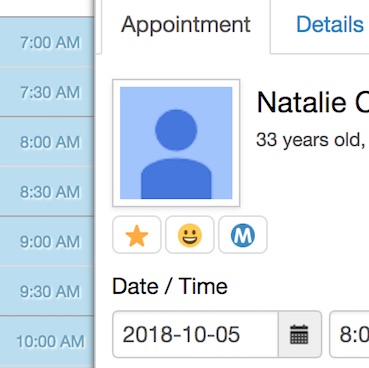Select the smiley face flag icon
Screen dimensions: 369x368
click(x=190, y=235)
